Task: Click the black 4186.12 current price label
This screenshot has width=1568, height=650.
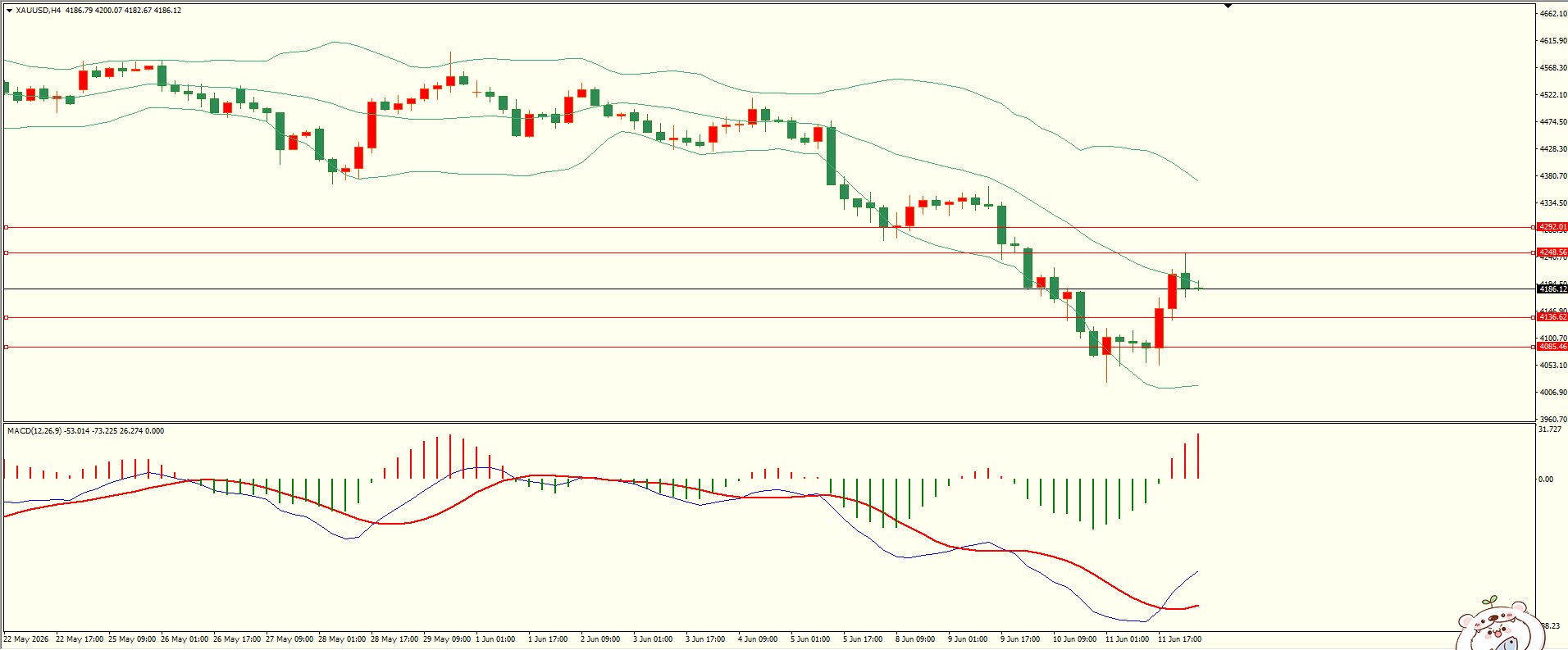Action: pos(1552,289)
